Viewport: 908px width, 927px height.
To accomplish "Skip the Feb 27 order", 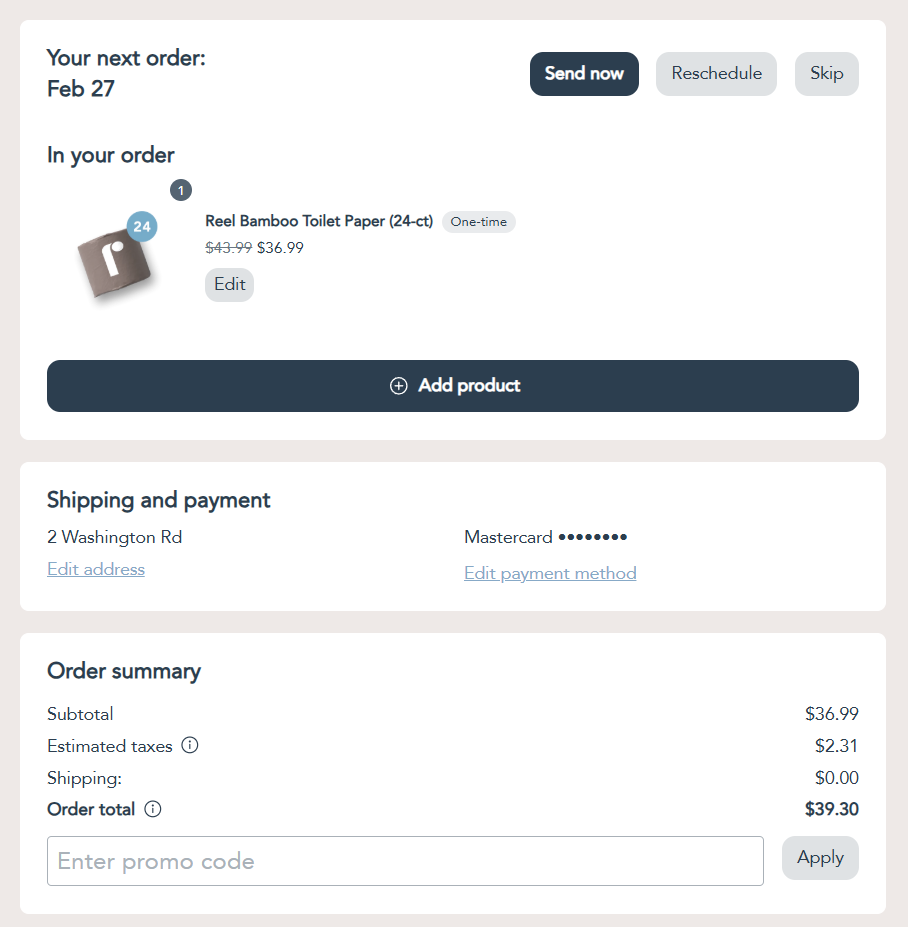I will tap(826, 74).
